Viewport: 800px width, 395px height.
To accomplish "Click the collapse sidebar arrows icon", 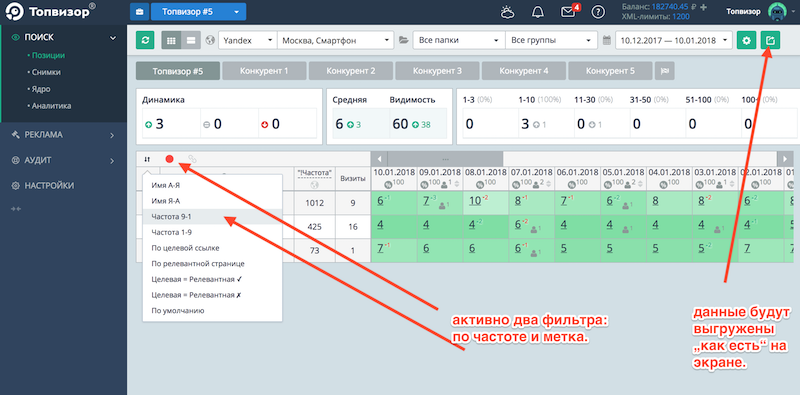I will [x=16, y=208].
